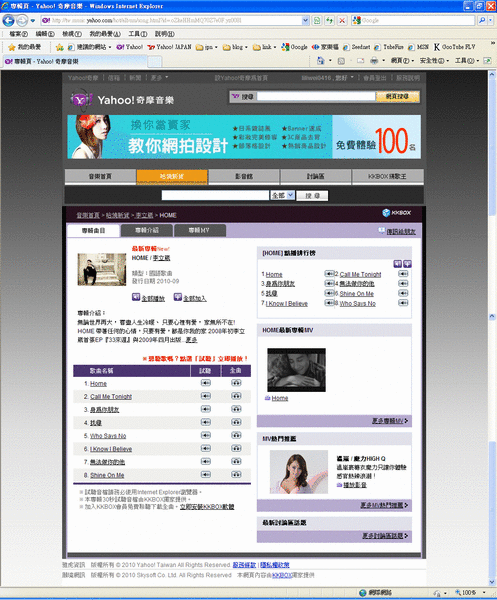This screenshot has height=600, width=497.
Task: Open the search provider dropdown arrow
Action: [490, 20]
